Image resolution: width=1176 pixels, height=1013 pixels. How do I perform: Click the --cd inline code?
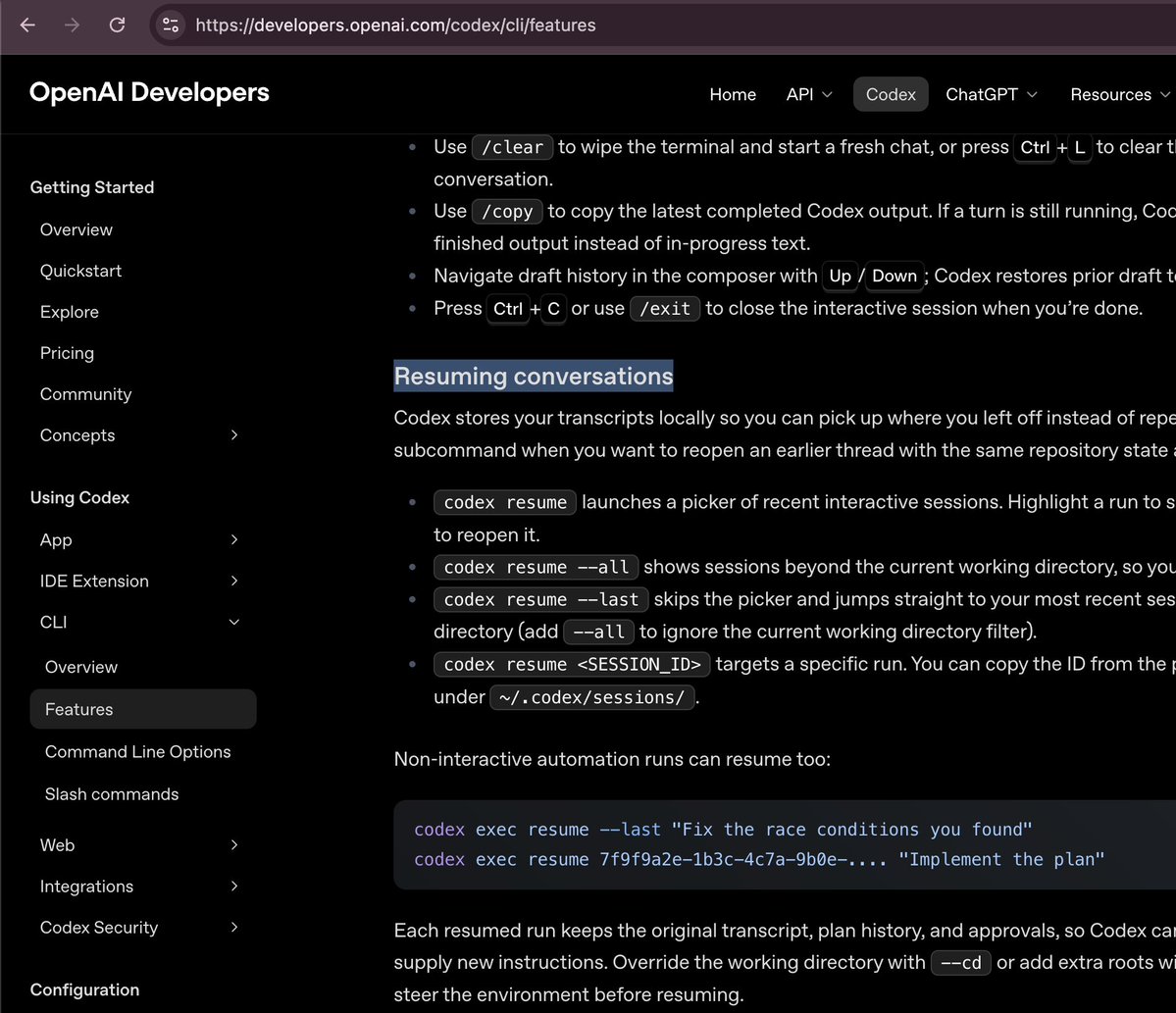pos(961,963)
